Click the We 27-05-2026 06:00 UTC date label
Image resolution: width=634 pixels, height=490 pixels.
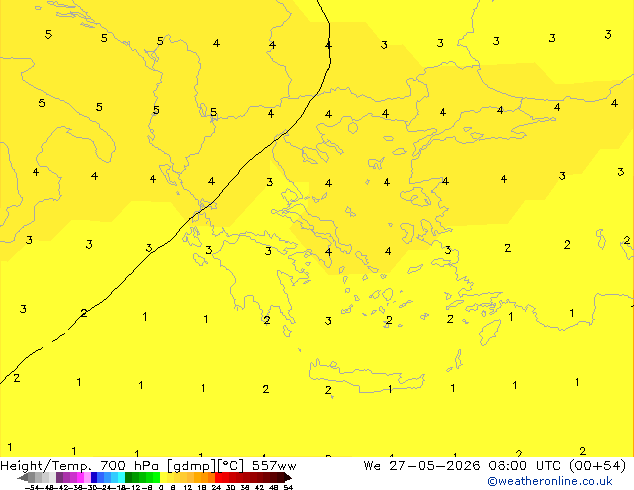click(x=465, y=466)
